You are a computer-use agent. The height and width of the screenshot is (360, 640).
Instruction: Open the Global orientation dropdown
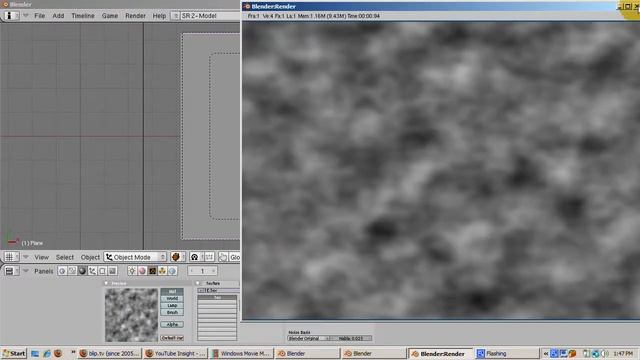[235, 257]
